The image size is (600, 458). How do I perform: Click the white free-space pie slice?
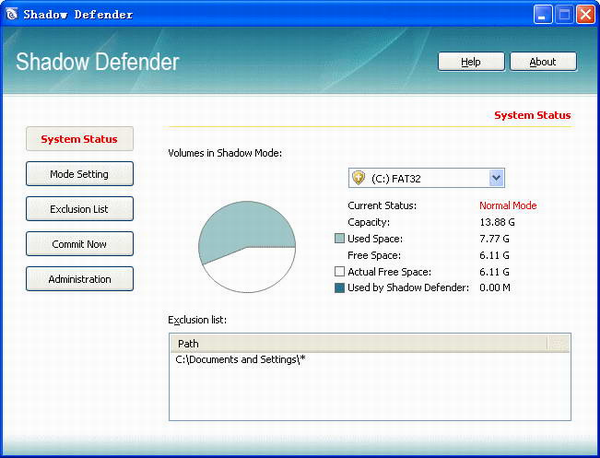point(250,272)
